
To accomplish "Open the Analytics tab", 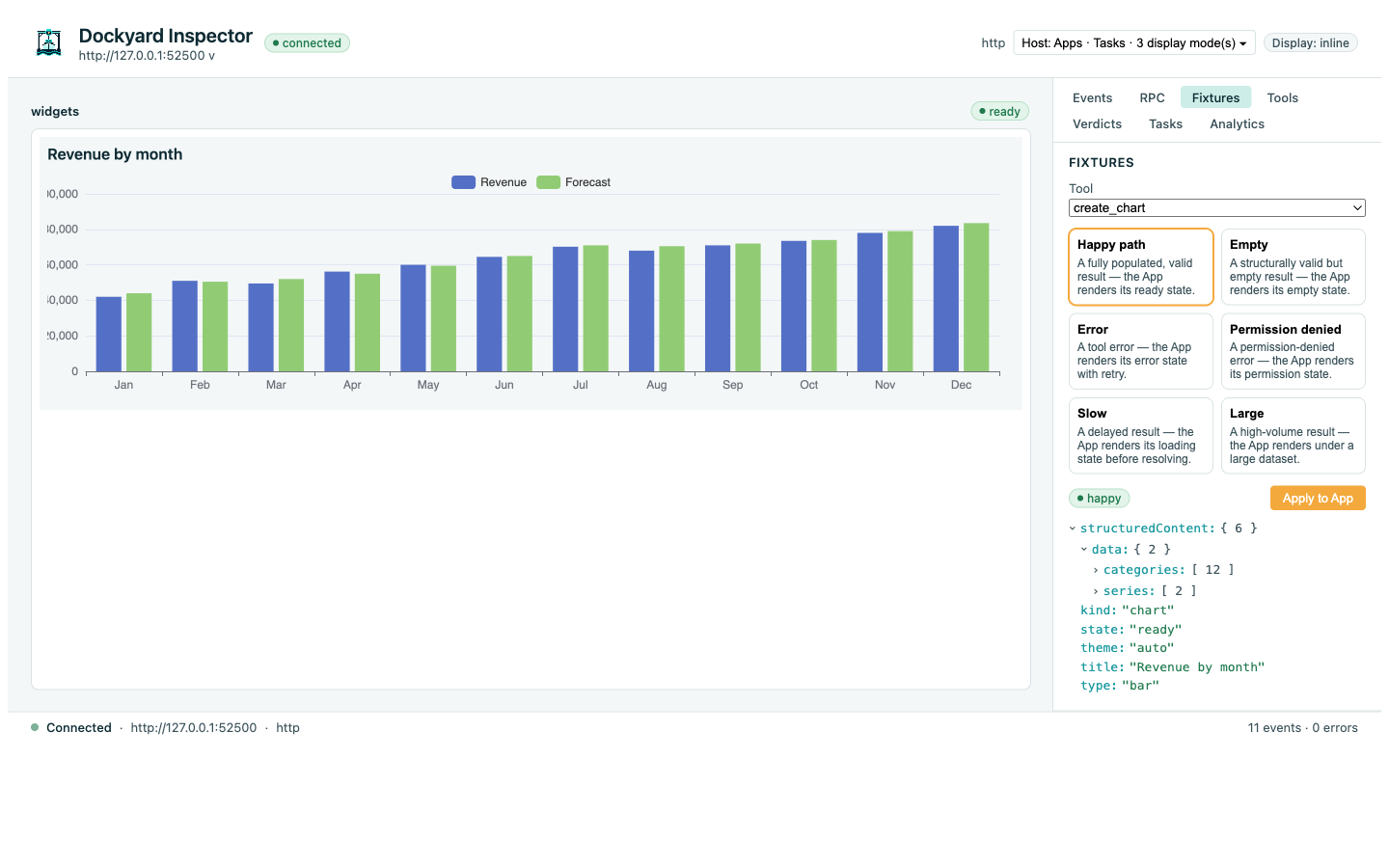I will [1237, 123].
